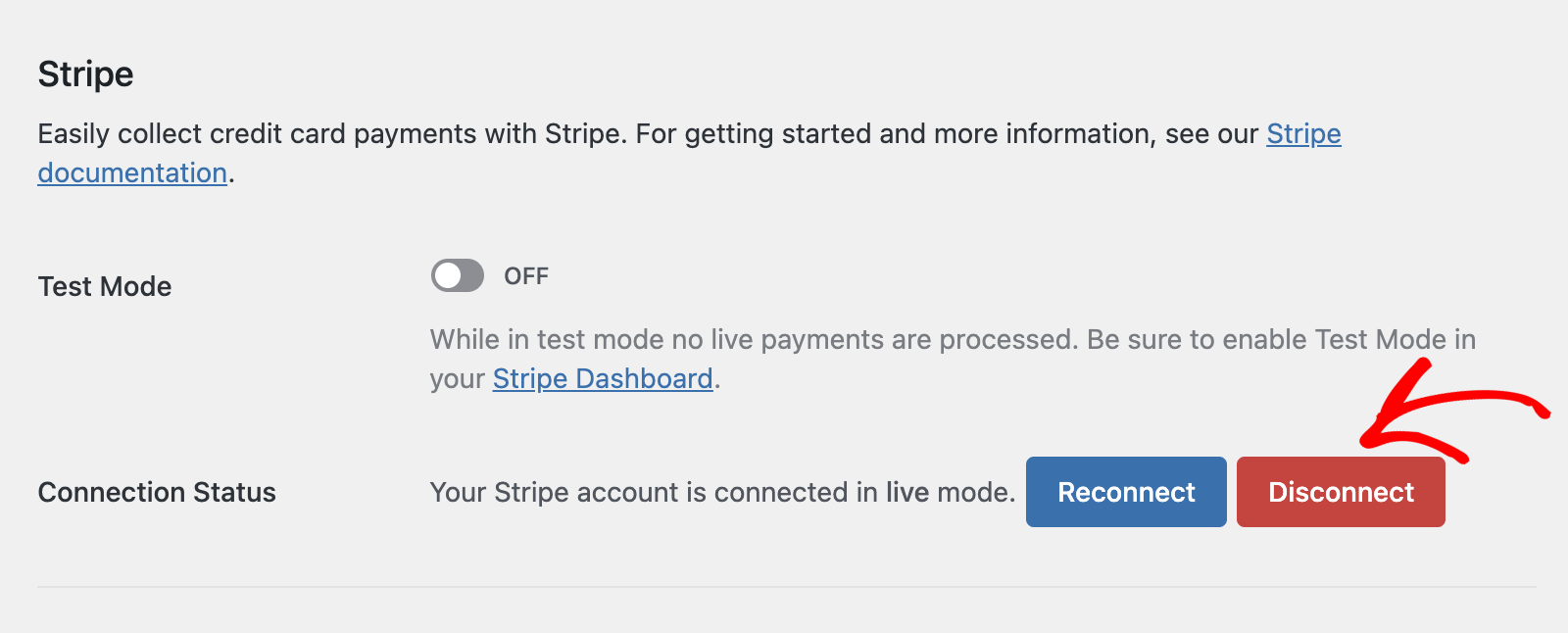Open getting started Stripe documentation
This screenshot has height=633, width=1568.
1303,133
